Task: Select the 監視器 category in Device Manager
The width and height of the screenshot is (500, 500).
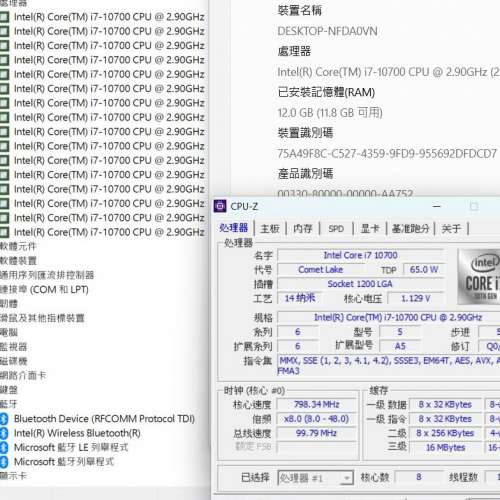Action: pos(14,347)
